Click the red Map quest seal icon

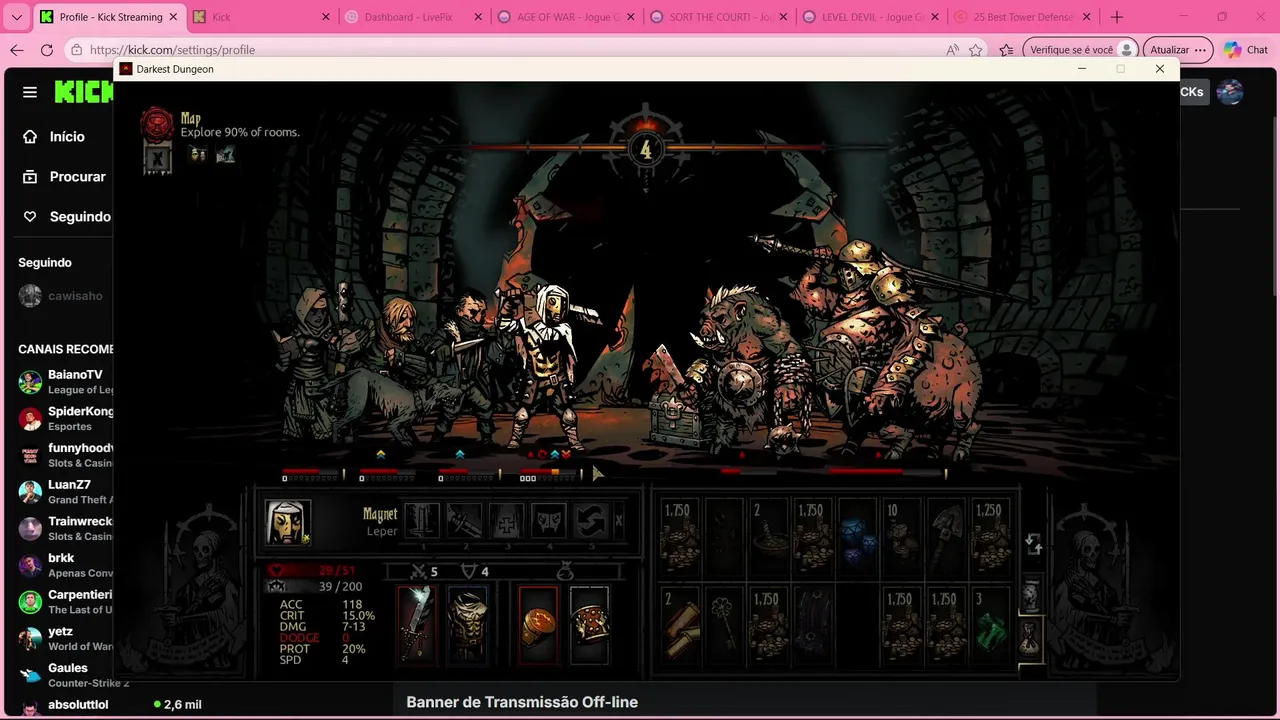tap(157, 124)
